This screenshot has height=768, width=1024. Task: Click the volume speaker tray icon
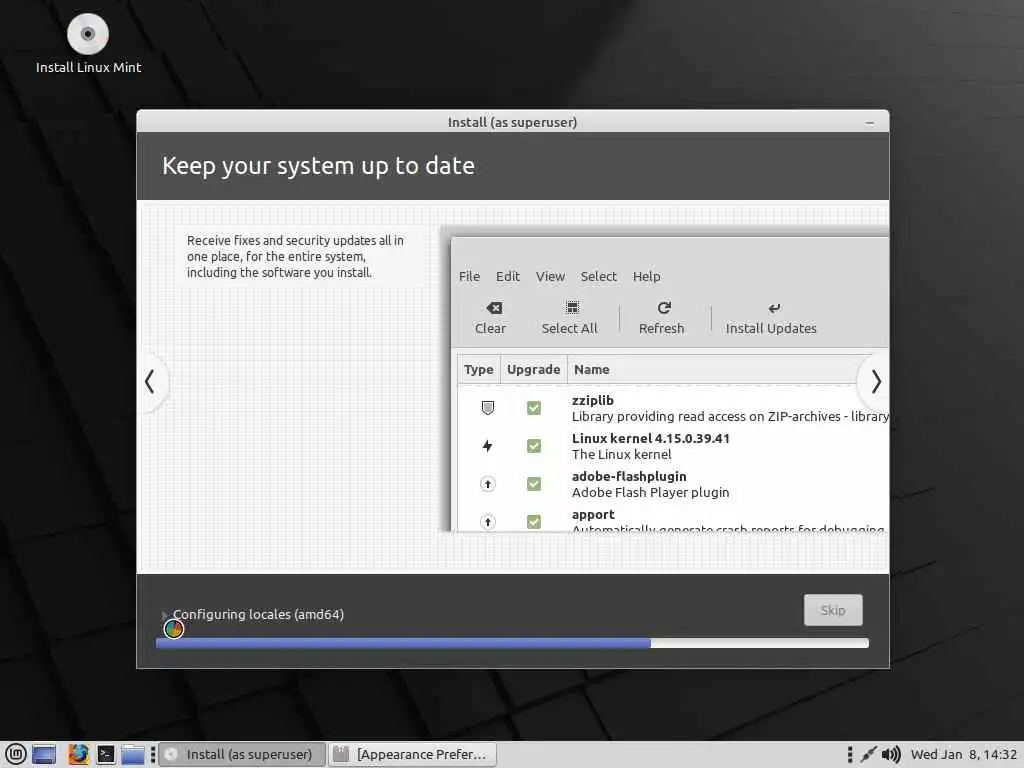891,754
